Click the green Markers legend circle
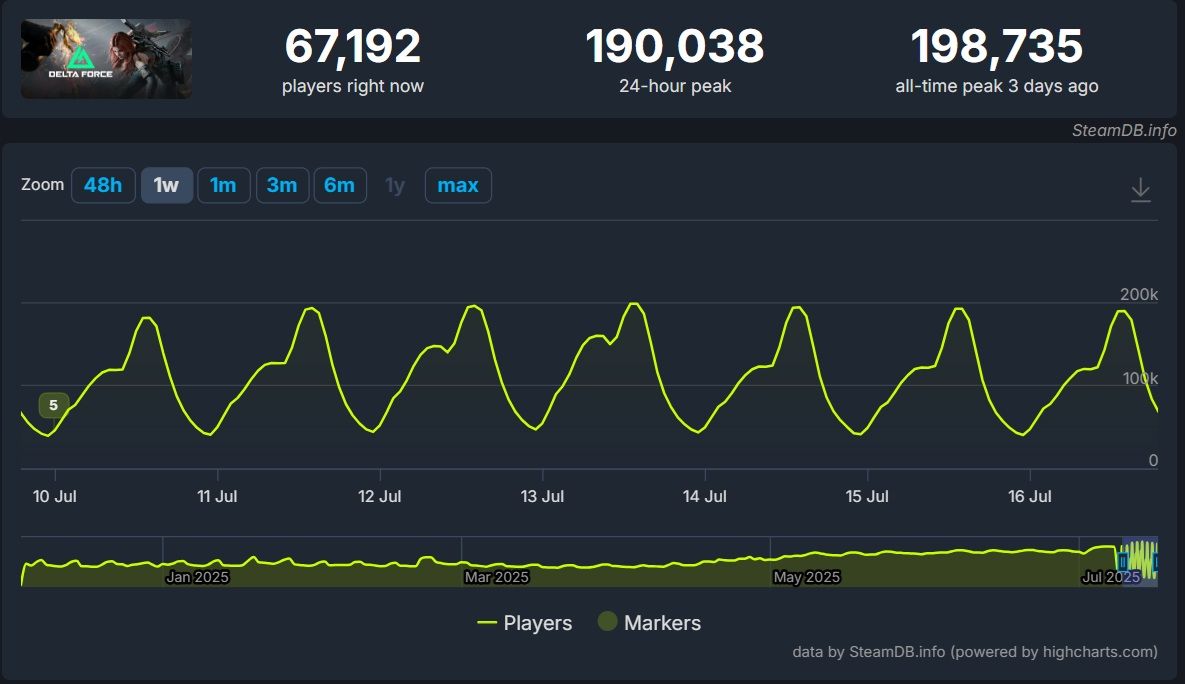 click(x=607, y=622)
